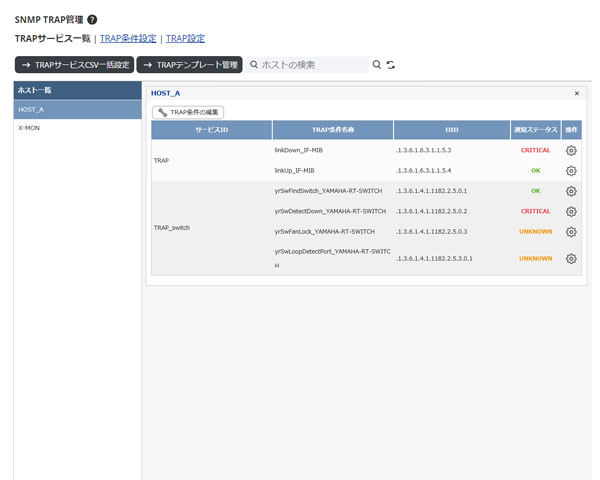Click yrSwFanLock_YAMAHA-RT-SWITCH condition name
The image size is (600, 480).
(x=324, y=231)
